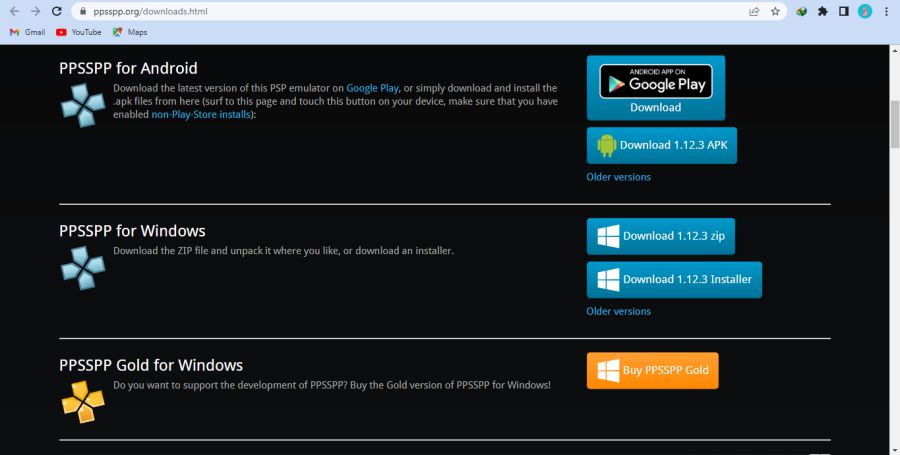
Task: Open Gmail bookmark
Action: (x=28, y=32)
